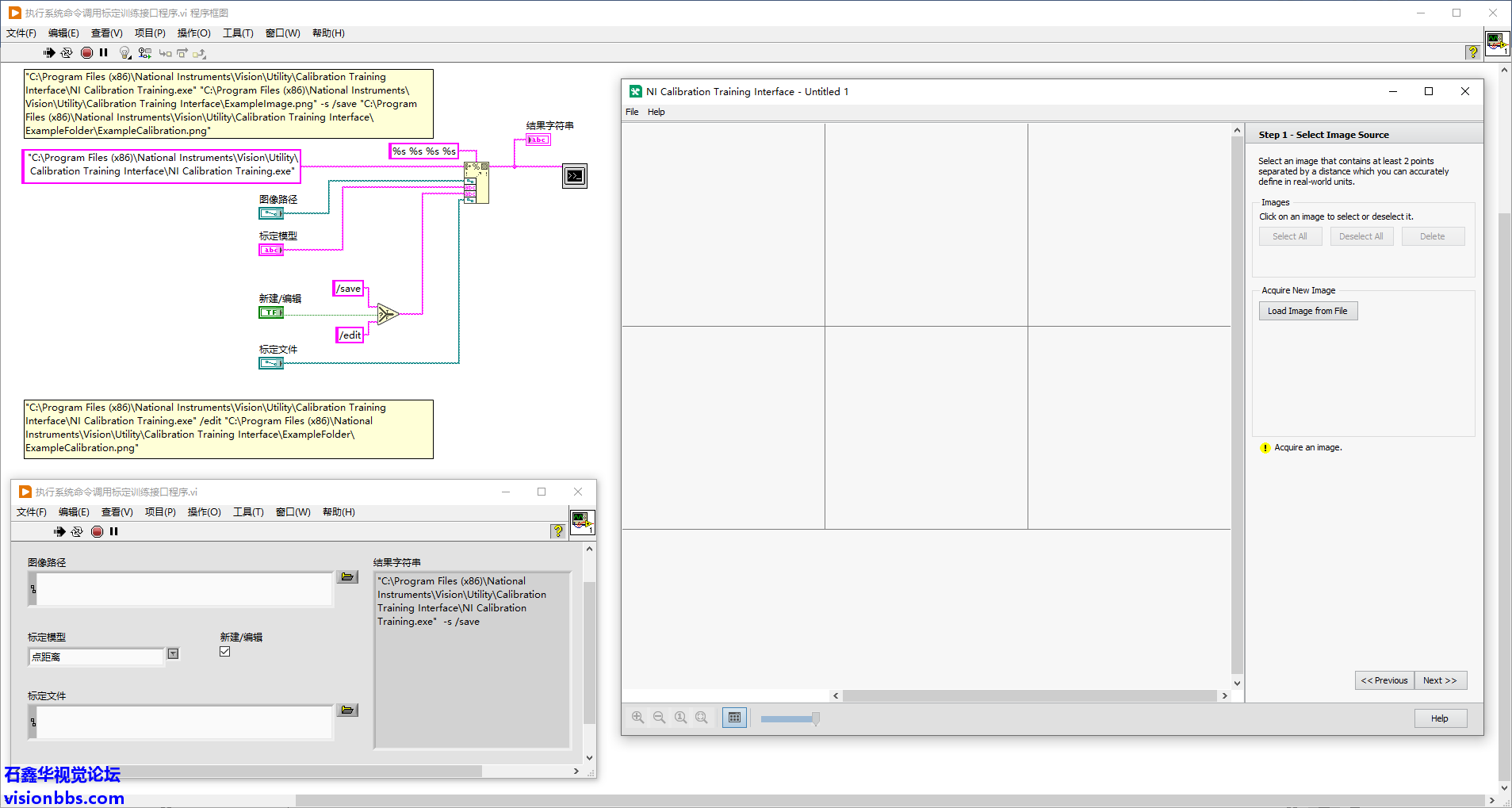Screen dimensions: 1512x808
Task: Click the zoom 1:1 magnifier icon
Action: [680, 718]
